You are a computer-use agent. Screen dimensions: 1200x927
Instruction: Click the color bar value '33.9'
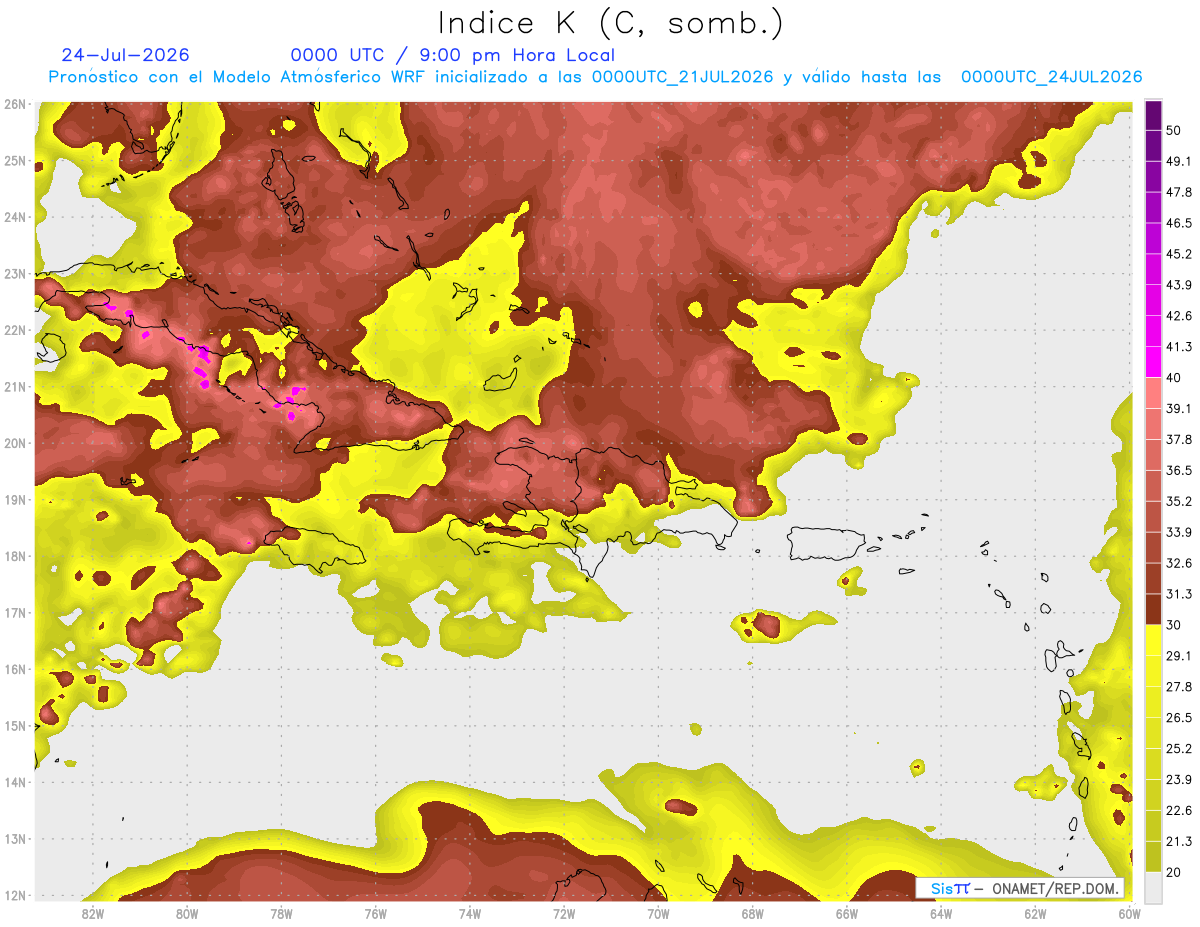(1179, 532)
